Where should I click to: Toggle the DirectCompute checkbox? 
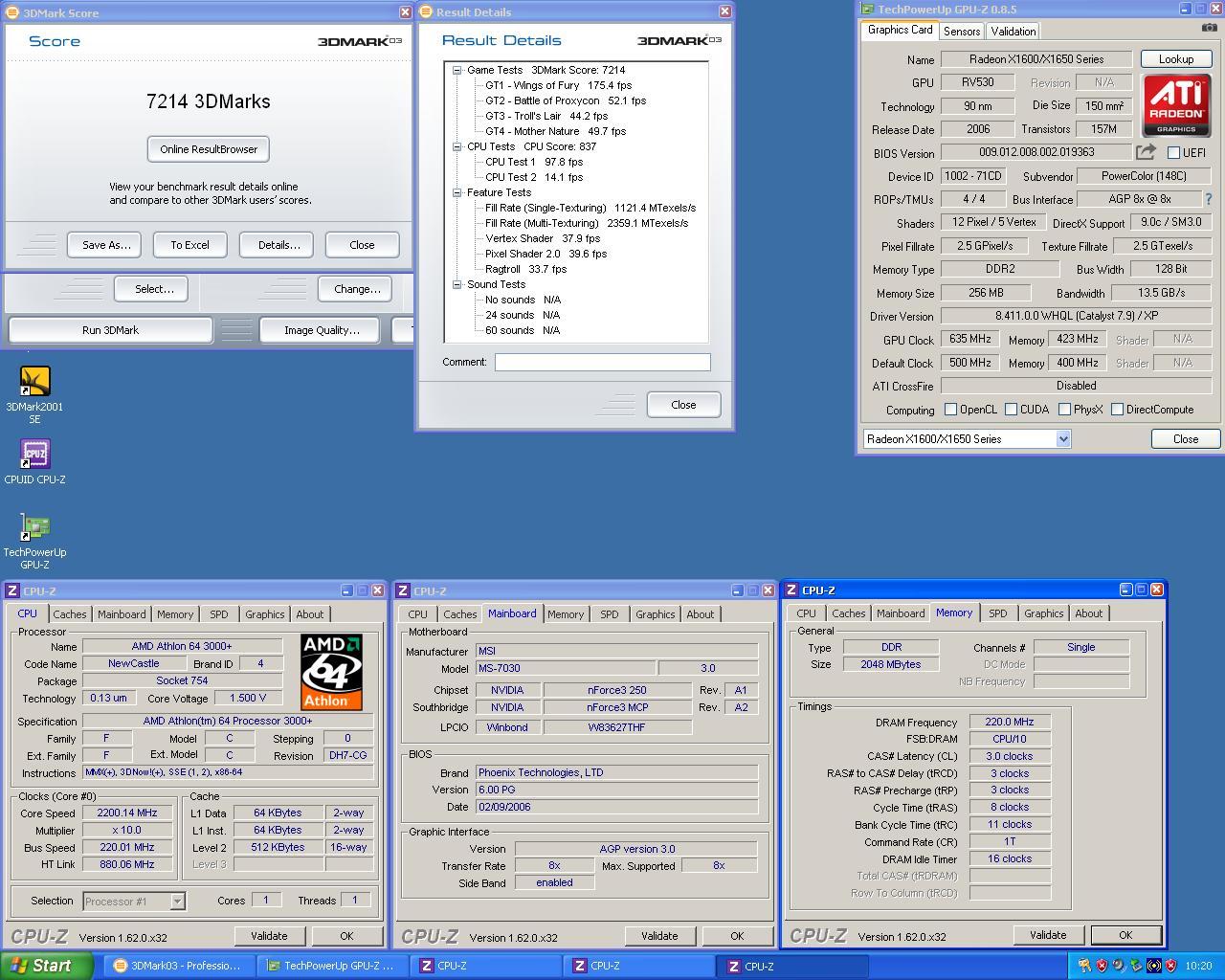1117,410
